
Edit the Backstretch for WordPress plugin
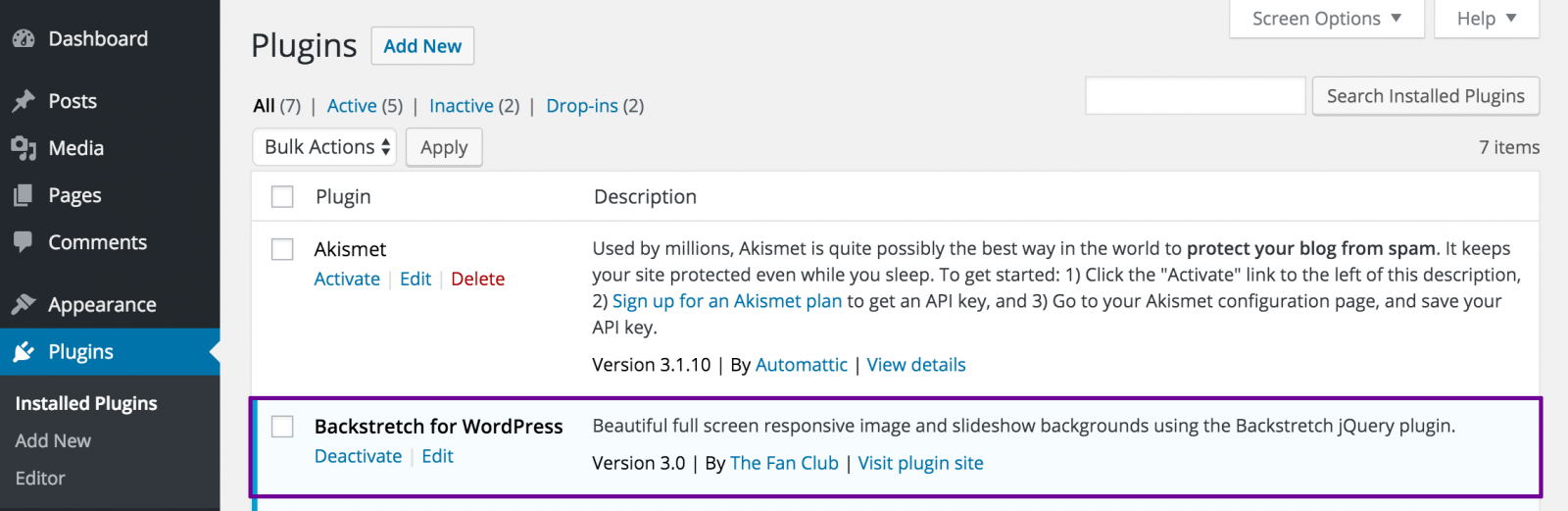pyautogui.click(x=438, y=457)
